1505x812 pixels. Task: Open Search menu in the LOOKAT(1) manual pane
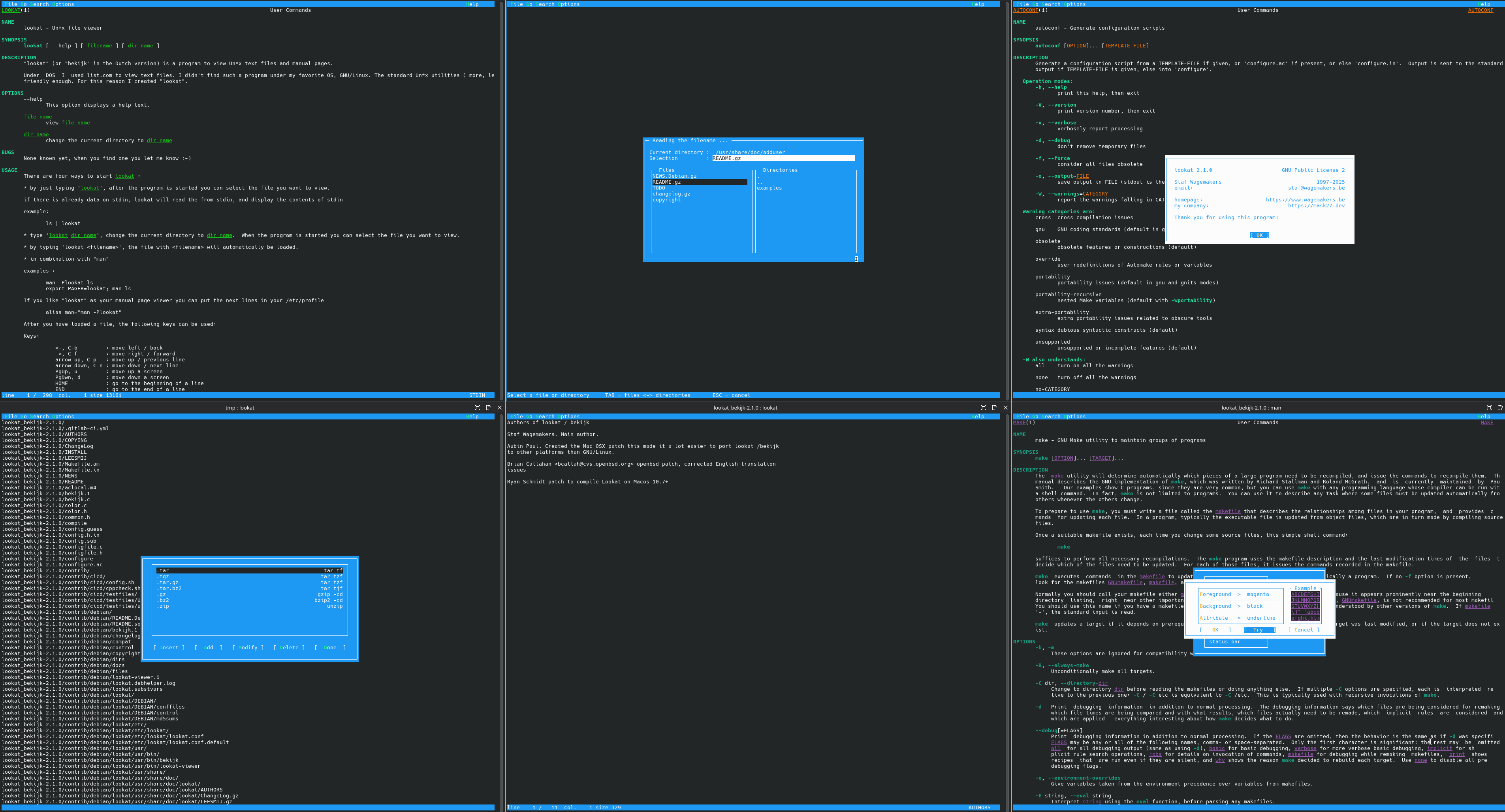[x=40, y=4]
